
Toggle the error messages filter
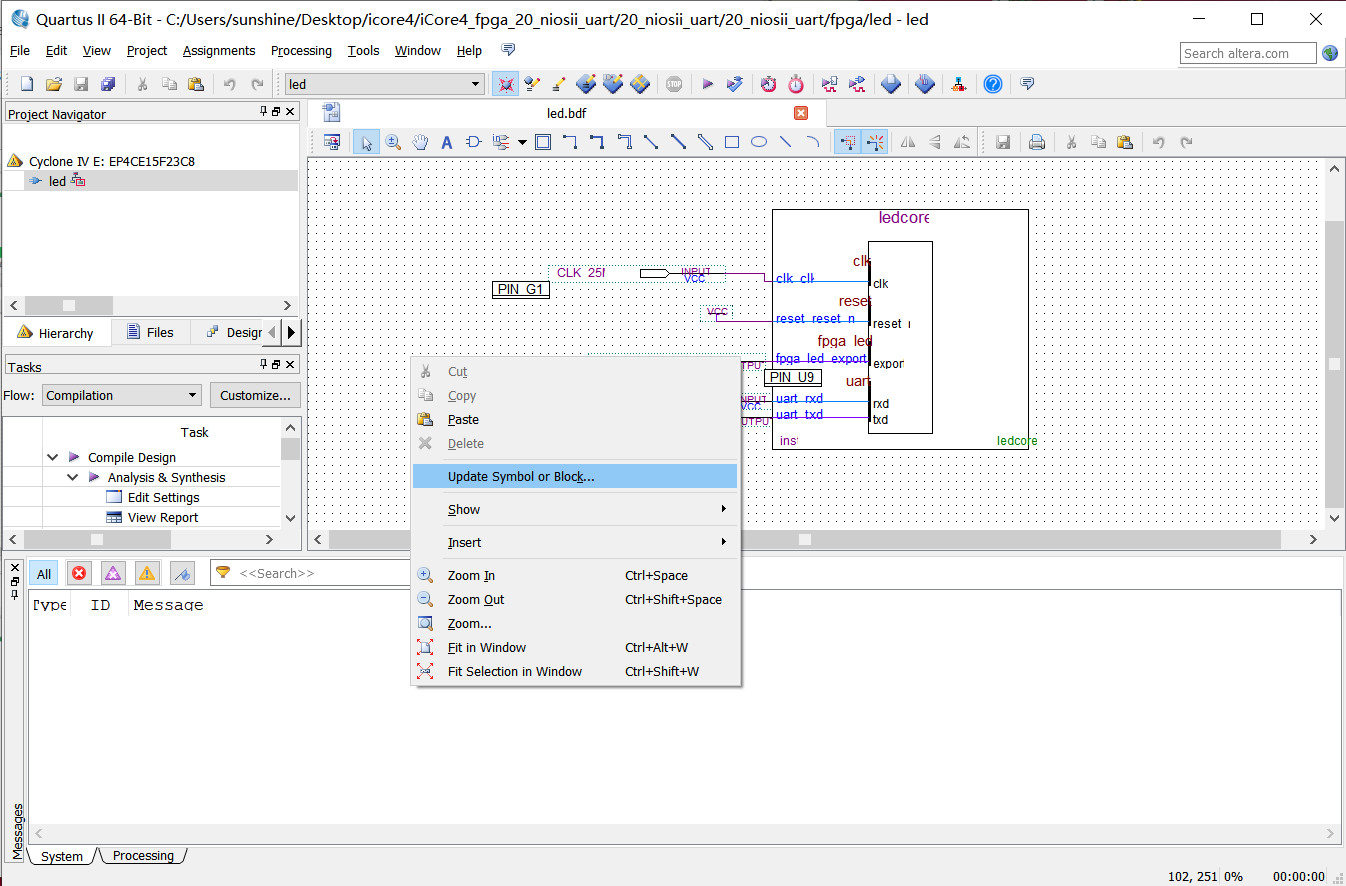click(x=79, y=573)
